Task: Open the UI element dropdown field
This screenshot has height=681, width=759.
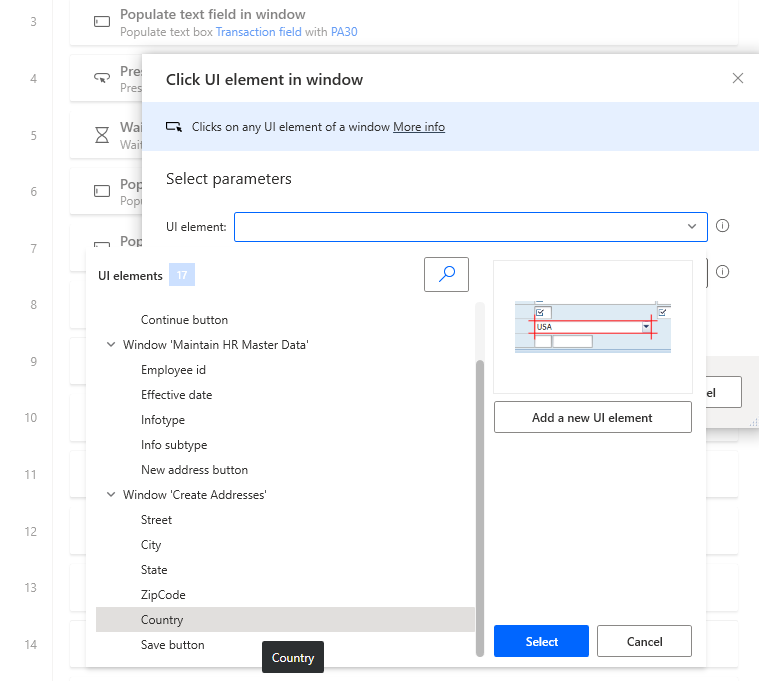Action: click(470, 227)
